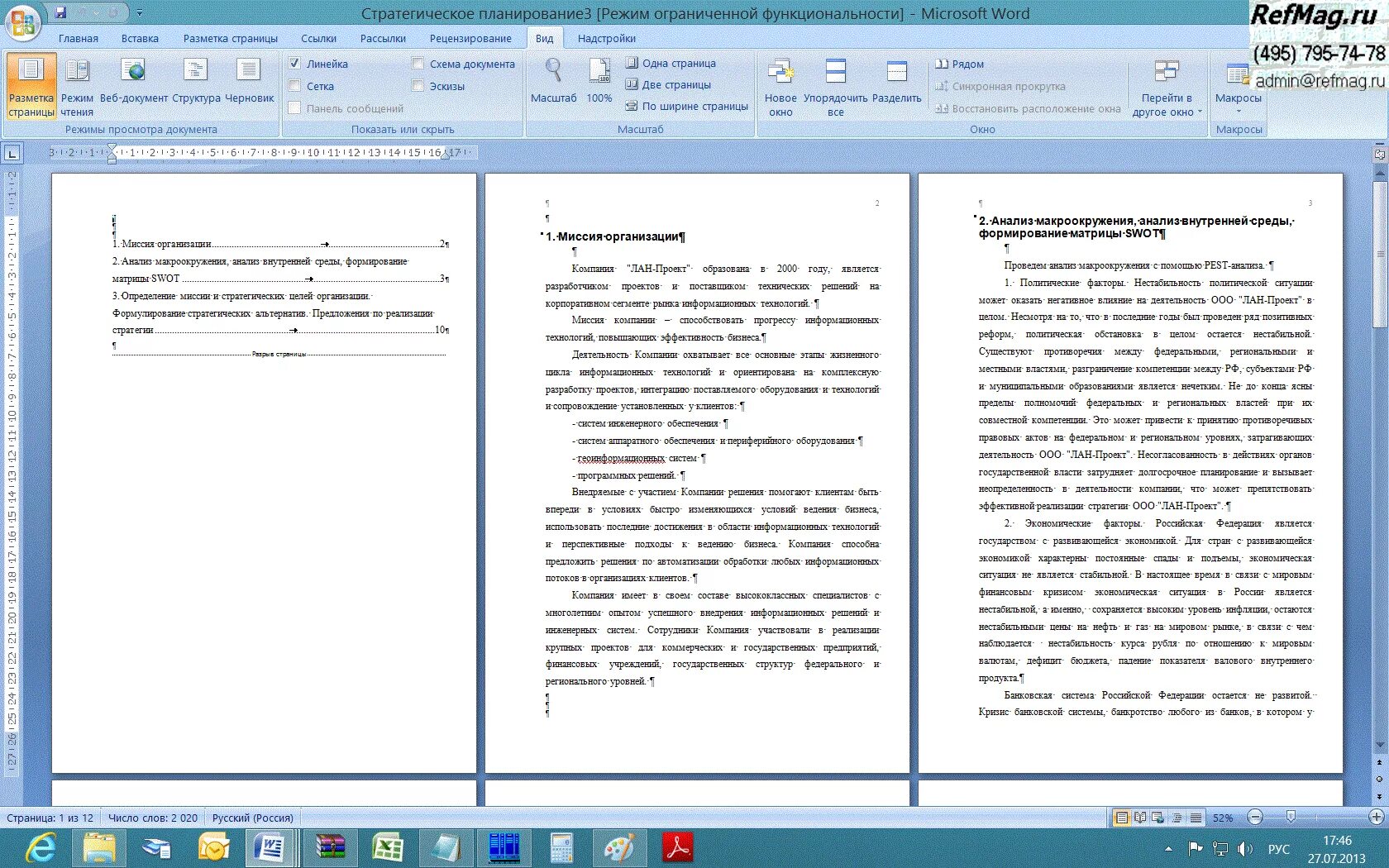Viewport: 1389px width, 868px height.
Task: Open Adobe Reader from taskbar
Action: [677, 849]
